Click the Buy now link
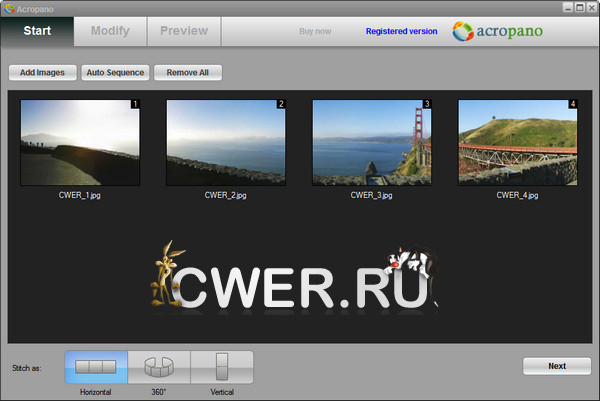This screenshot has width=600, height=401. tap(317, 31)
